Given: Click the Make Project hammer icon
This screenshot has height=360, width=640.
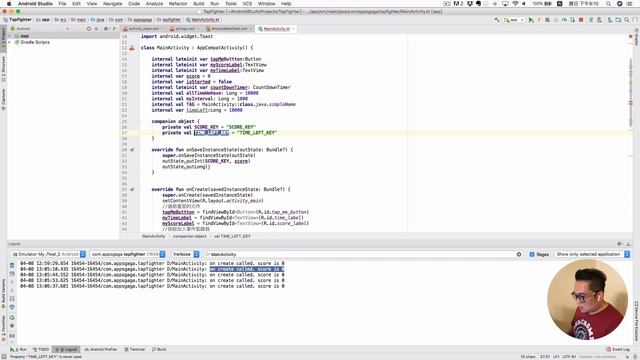Looking at the screenshot, I should pos(497,20).
